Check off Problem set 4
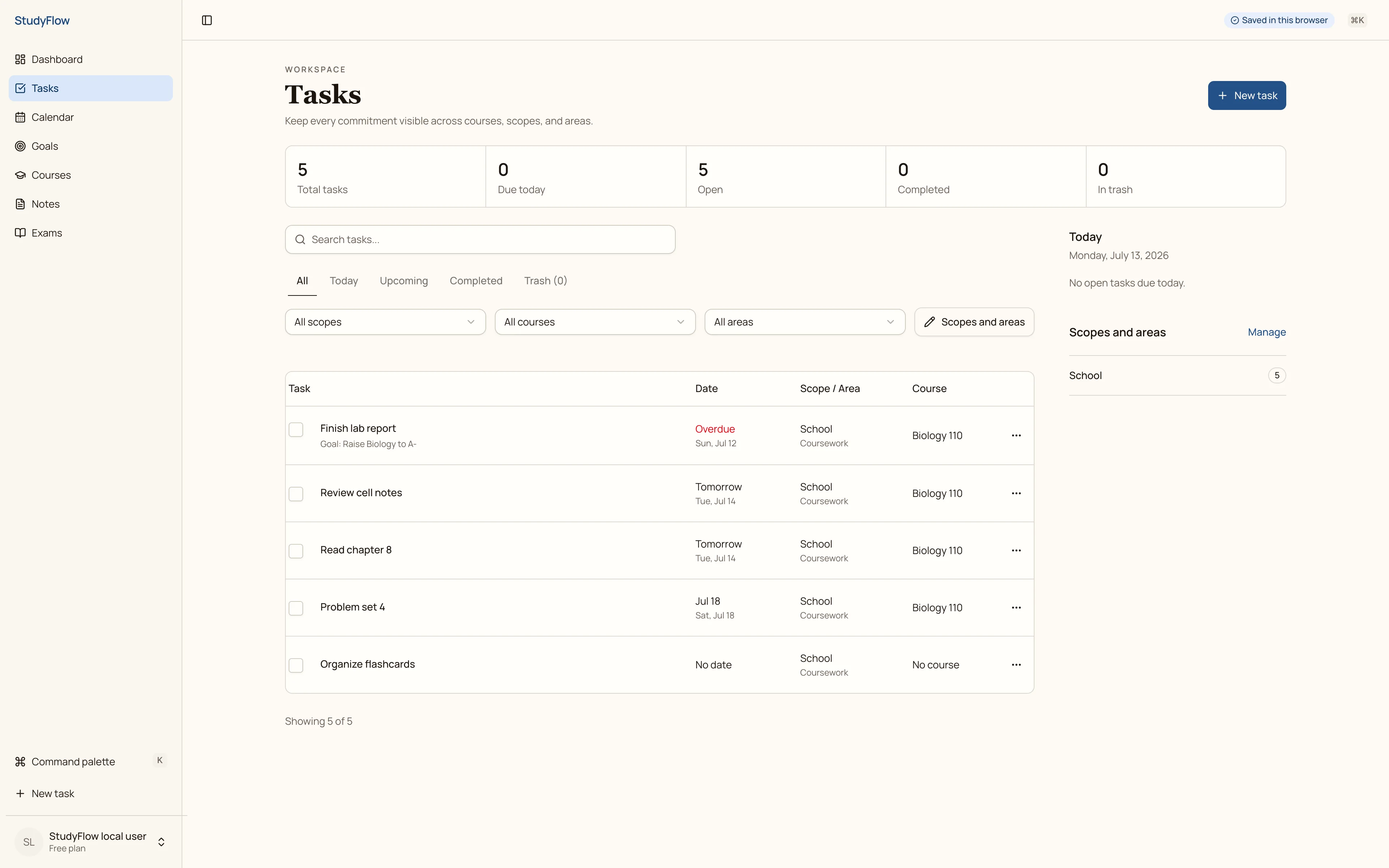 [x=296, y=608]
